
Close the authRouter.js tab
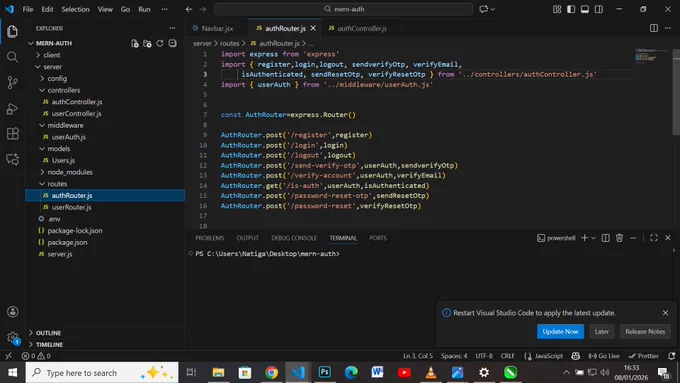[313, 28]
